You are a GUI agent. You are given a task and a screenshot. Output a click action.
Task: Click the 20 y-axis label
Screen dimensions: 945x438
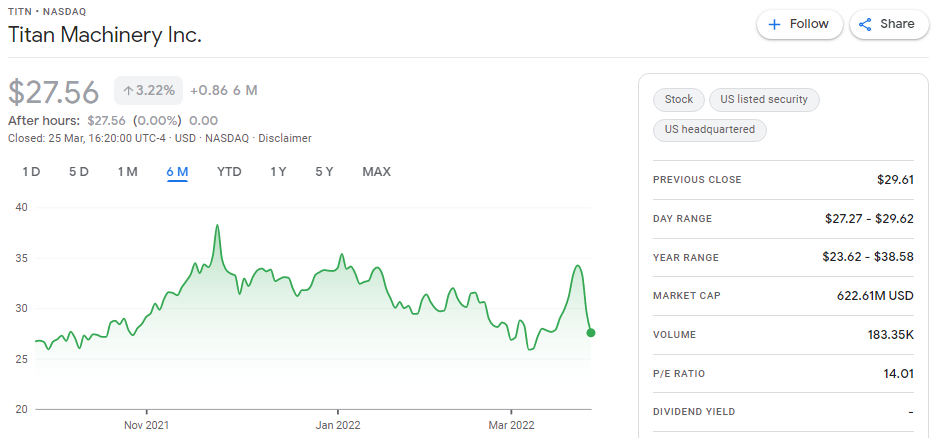pos(23,410)
